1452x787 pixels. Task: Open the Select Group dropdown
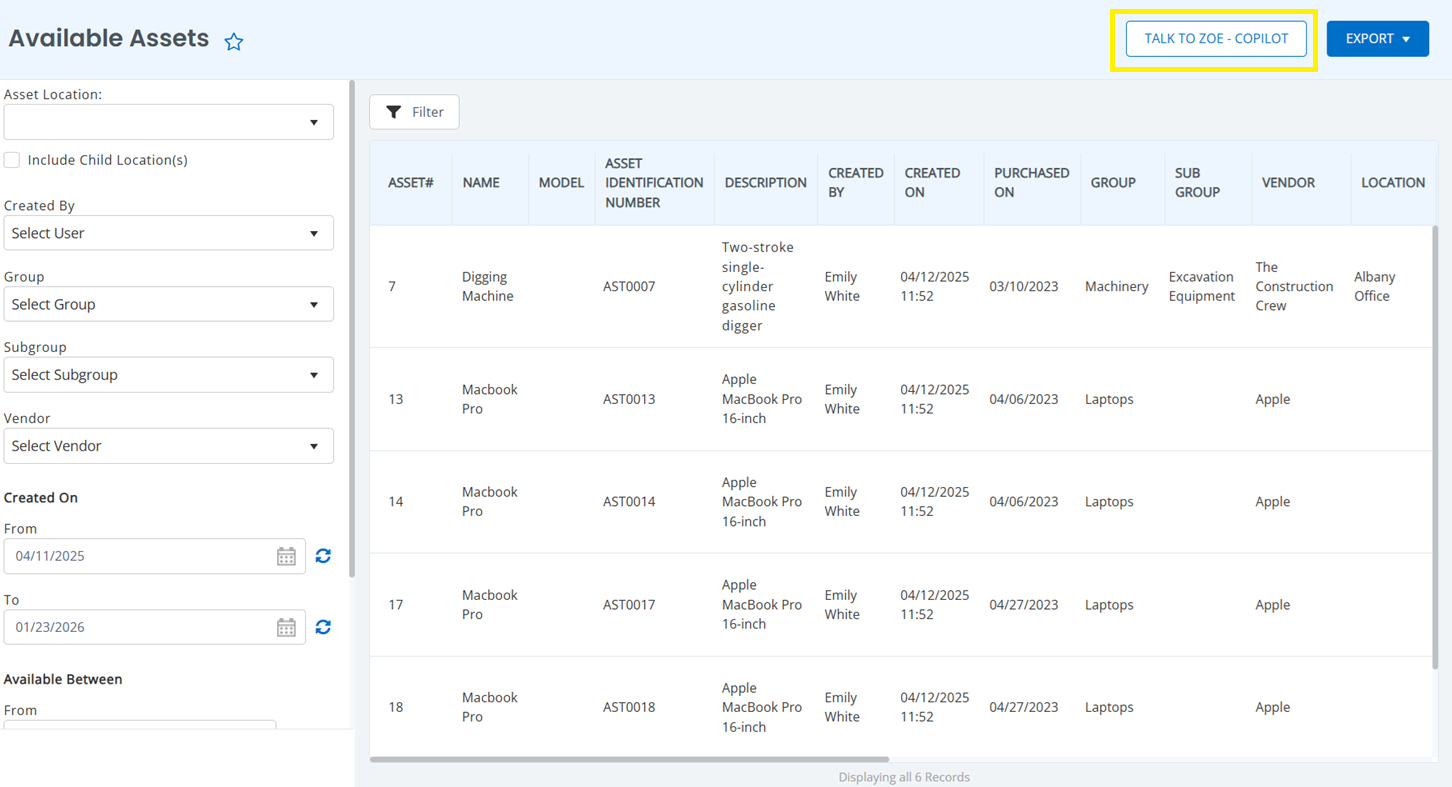coord(168,304)
